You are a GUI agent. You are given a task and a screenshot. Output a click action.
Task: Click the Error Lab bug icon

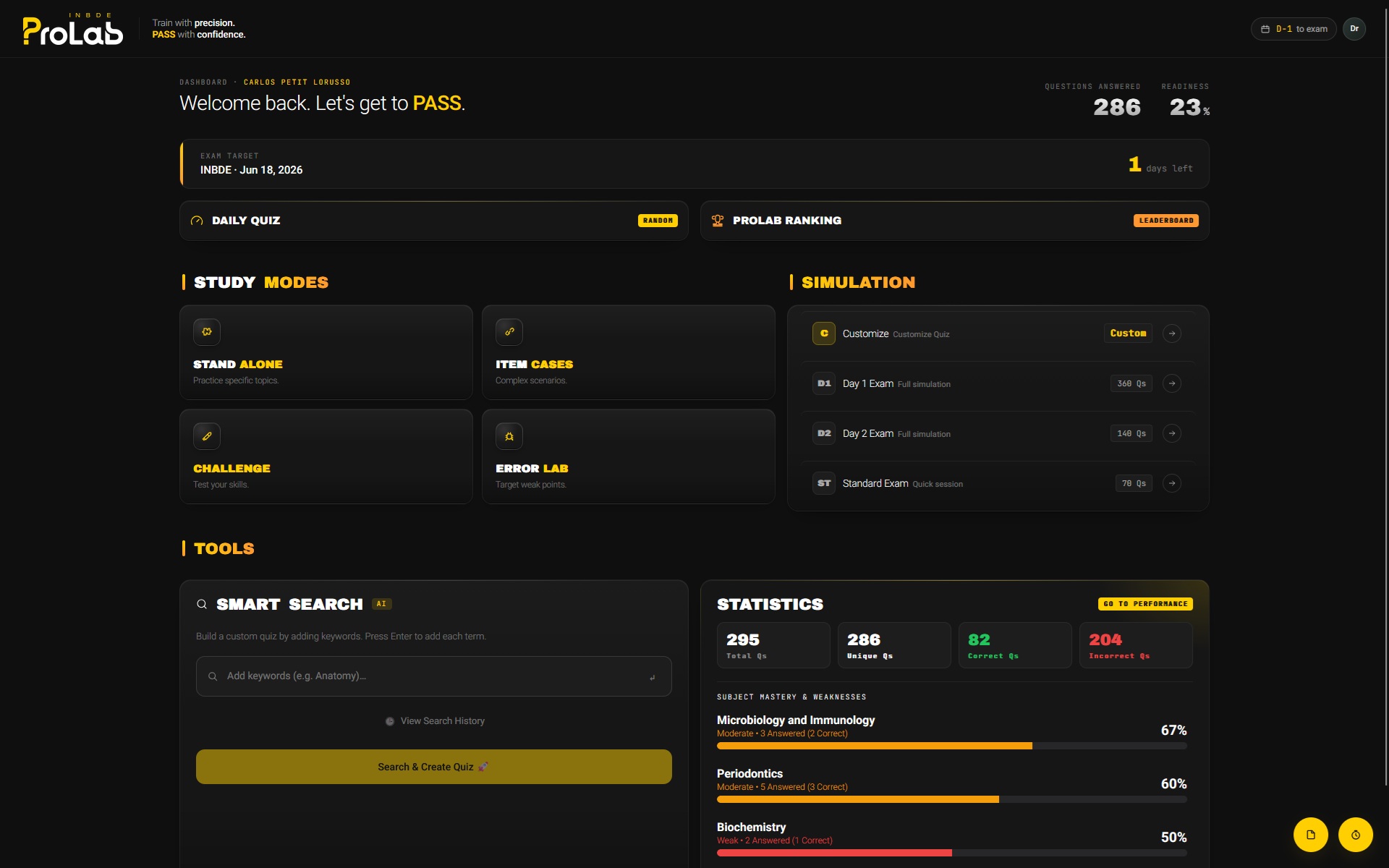[509, 436]
